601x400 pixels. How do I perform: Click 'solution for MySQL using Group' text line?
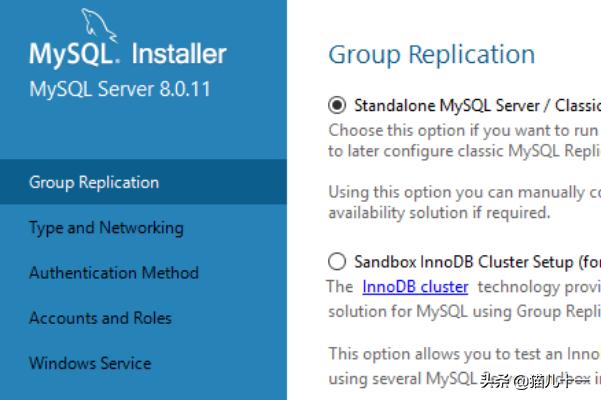click(x=465, y=311)
